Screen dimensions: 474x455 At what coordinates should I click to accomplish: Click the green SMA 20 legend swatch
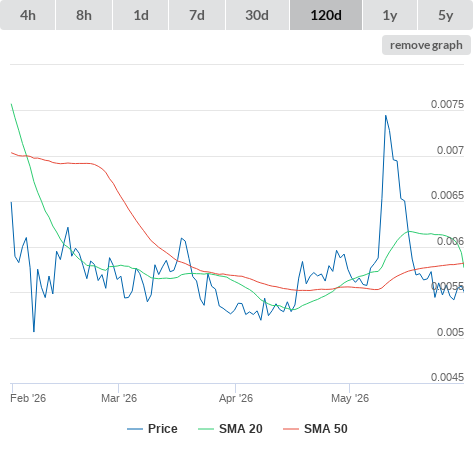click(206, 429)
